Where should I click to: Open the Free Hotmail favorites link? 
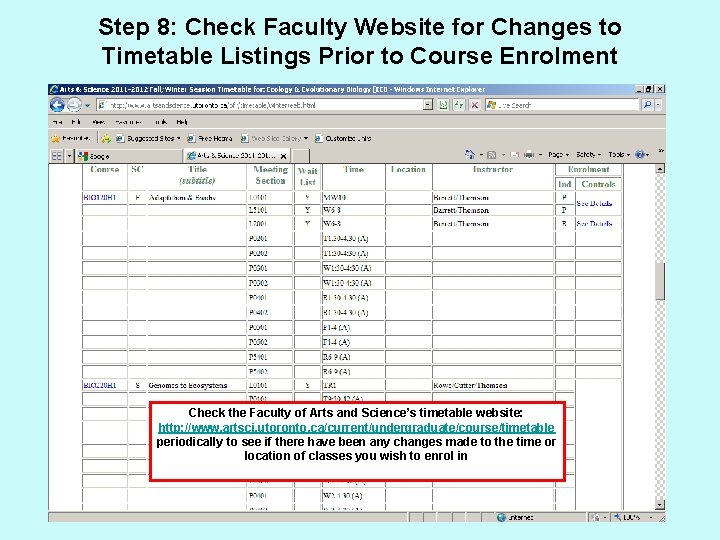(210, 138)
